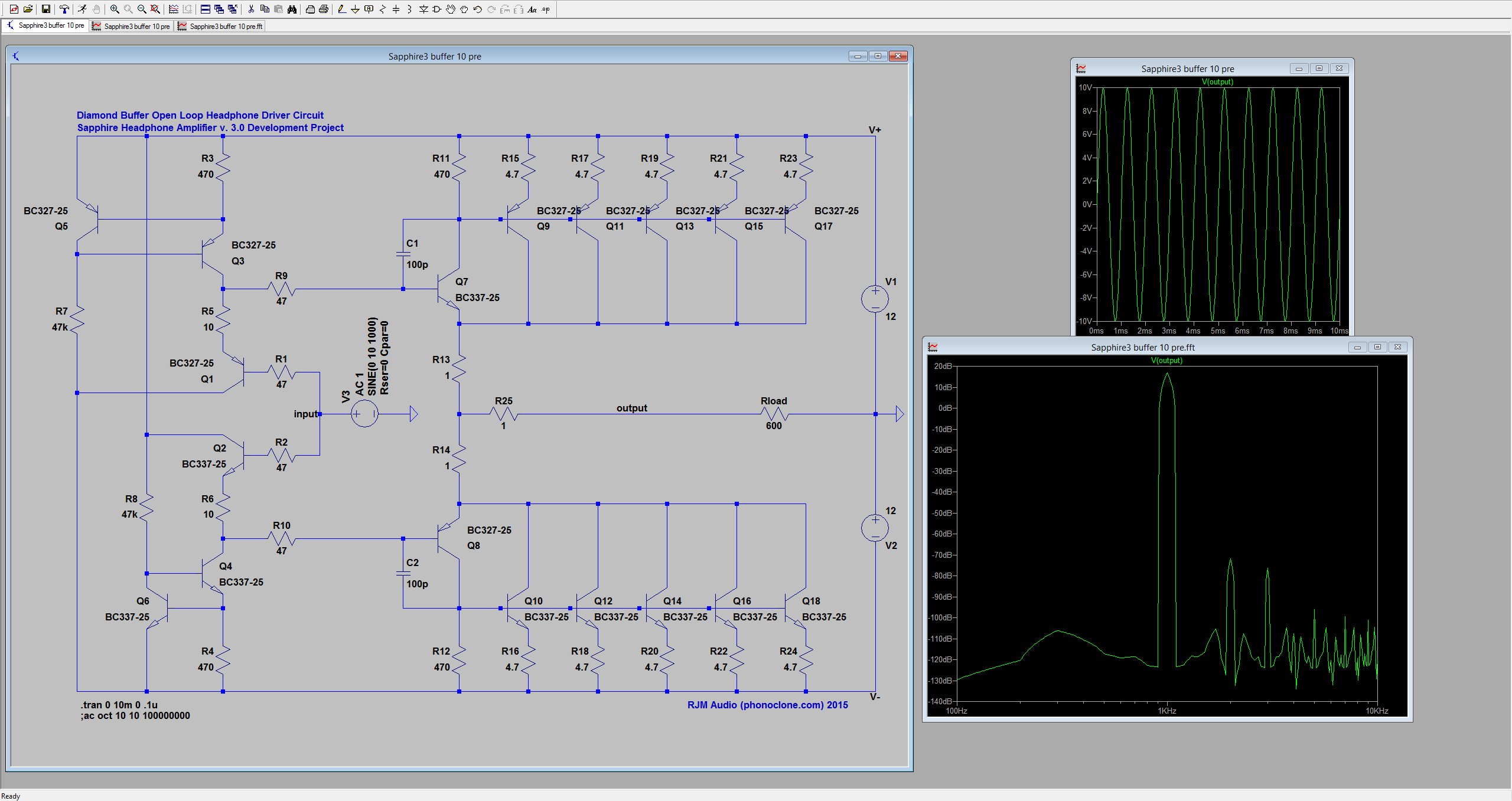1512x801 pixels.
Task: Click the Undo arrow icon
Action: (x=478, y=9)
